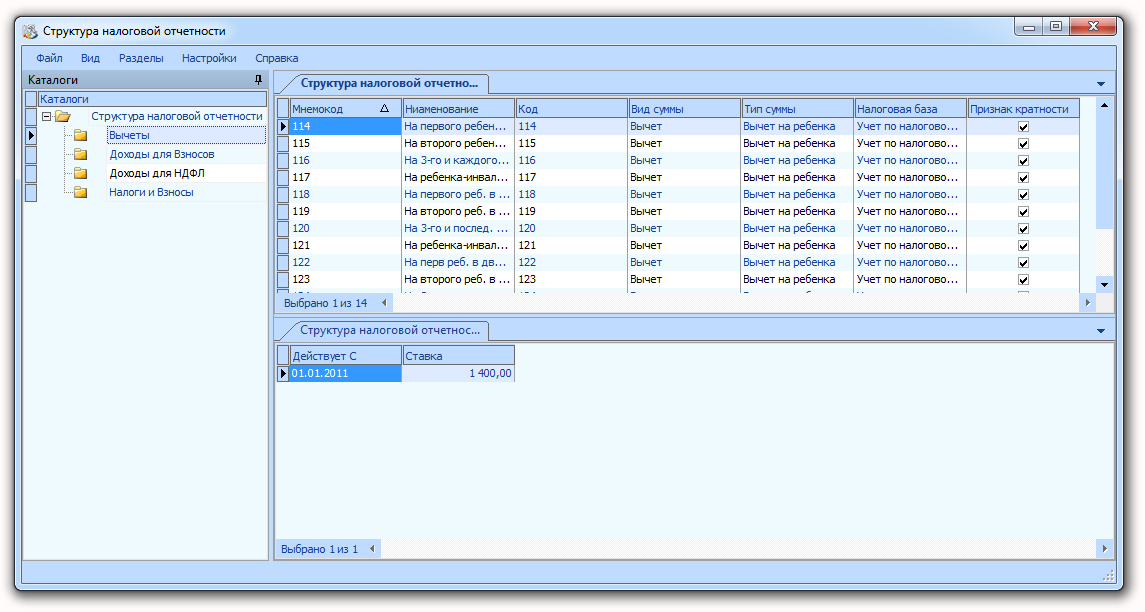Sort by the Признак кратности column header

[1023, 108]
